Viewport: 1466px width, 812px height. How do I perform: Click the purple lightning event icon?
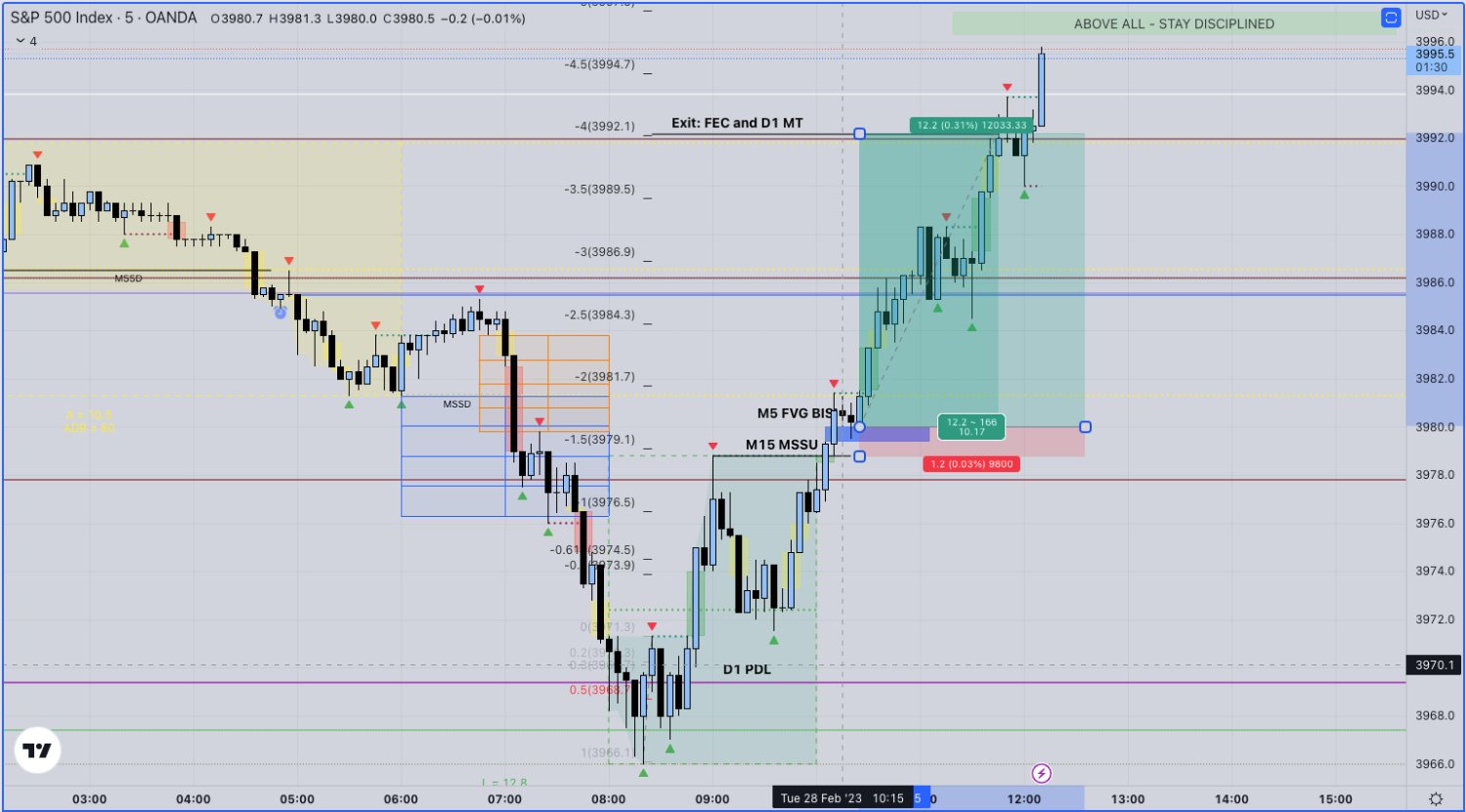tap(1042, 774)
